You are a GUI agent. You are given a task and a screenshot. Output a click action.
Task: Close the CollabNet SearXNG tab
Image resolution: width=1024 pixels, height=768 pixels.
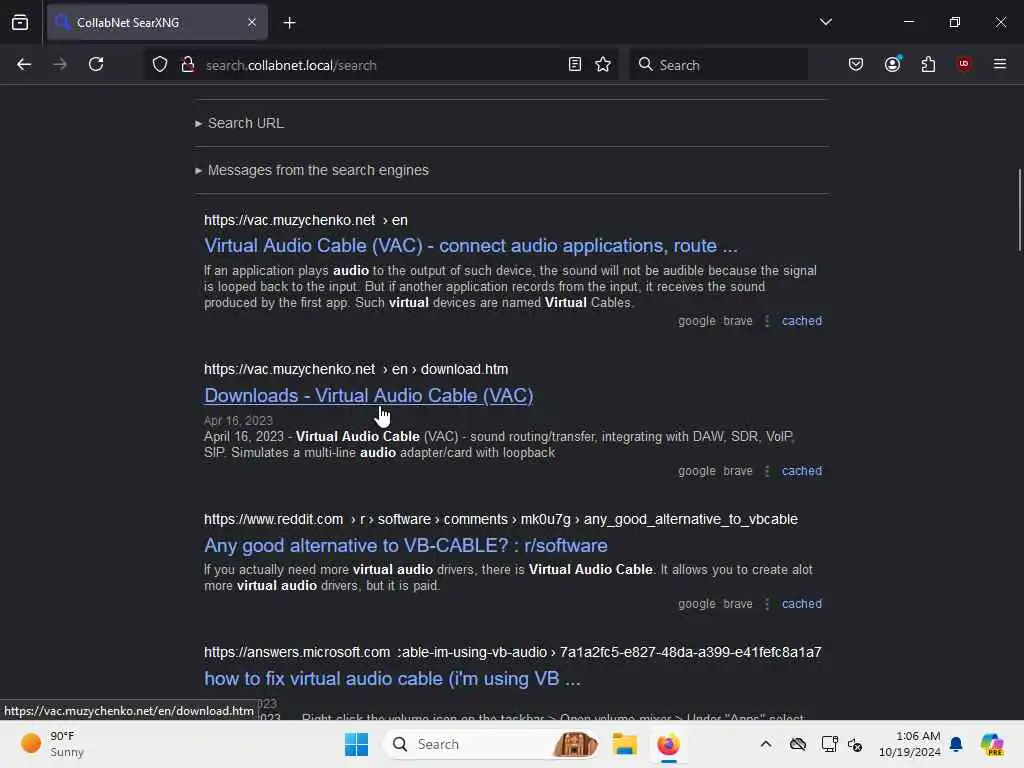251,22
